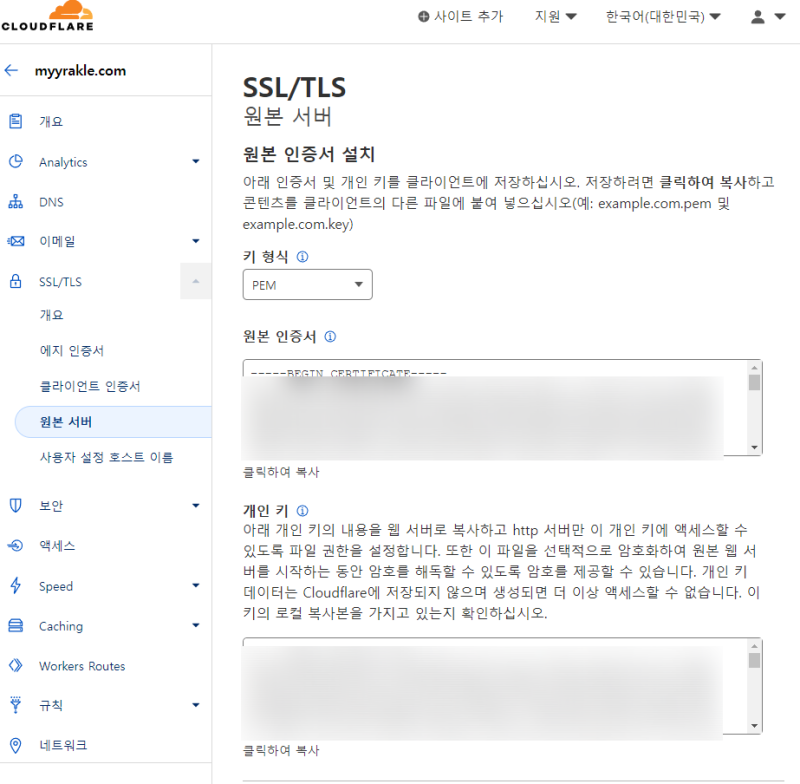Click 사이트 추가 to add a site

pyautogui.click(x=461, y=17)
